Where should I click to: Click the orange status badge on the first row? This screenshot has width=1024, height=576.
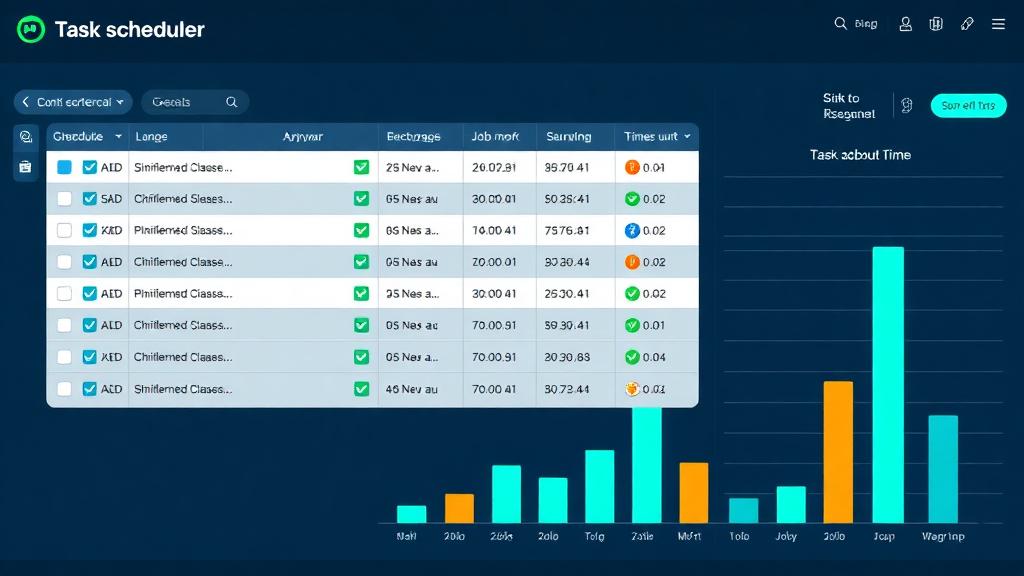point(633,167)
